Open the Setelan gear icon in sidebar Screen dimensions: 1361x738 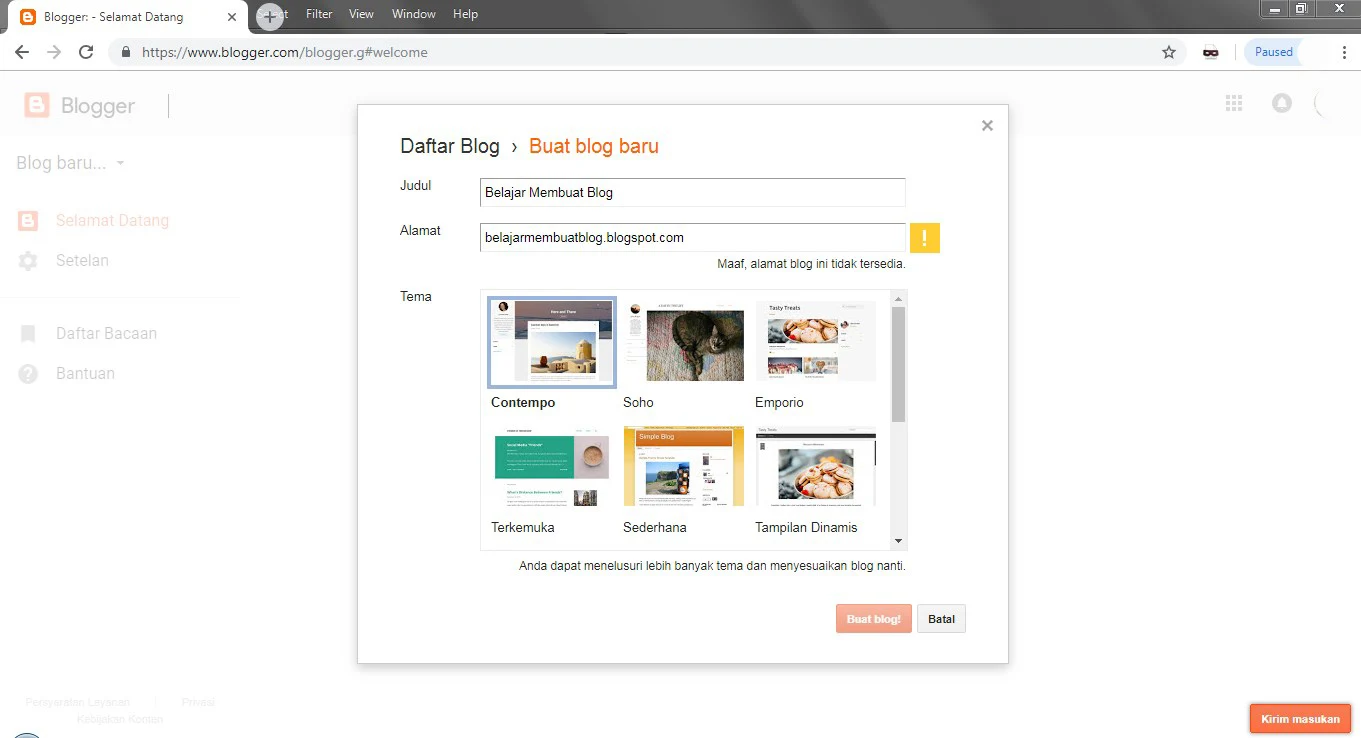point(28,261)
